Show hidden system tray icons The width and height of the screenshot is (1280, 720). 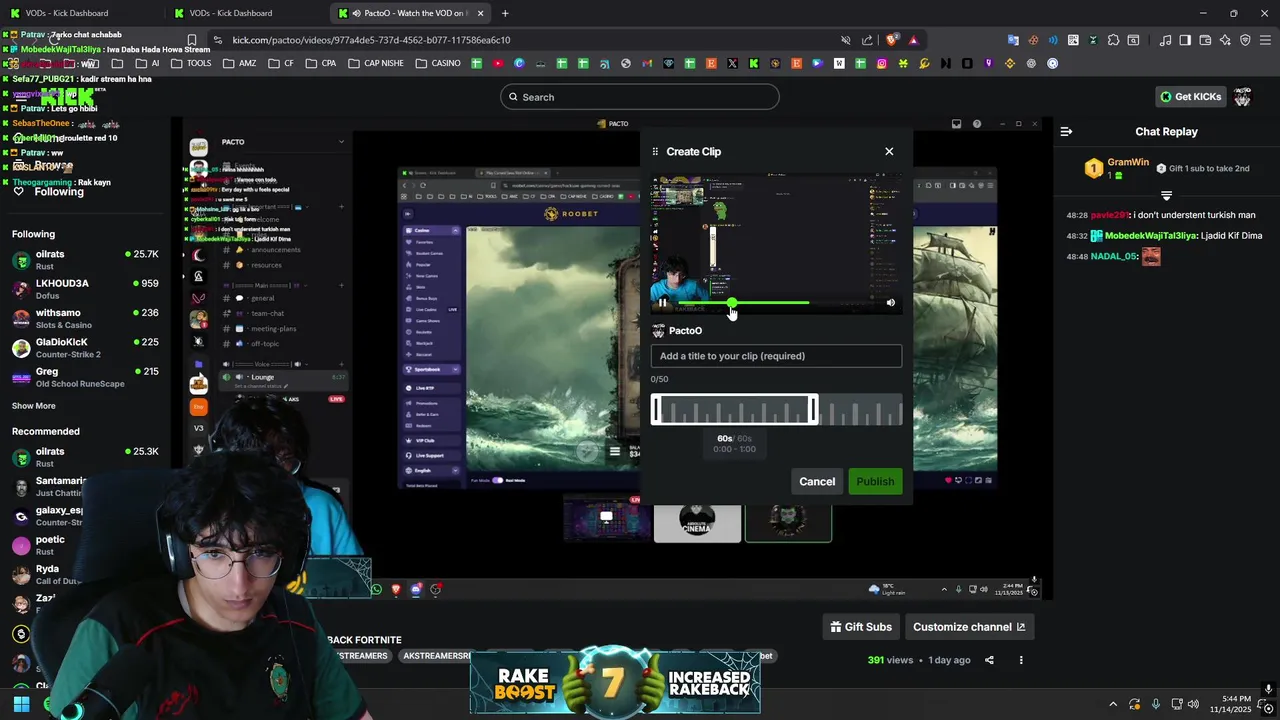tap(1113, 704)
